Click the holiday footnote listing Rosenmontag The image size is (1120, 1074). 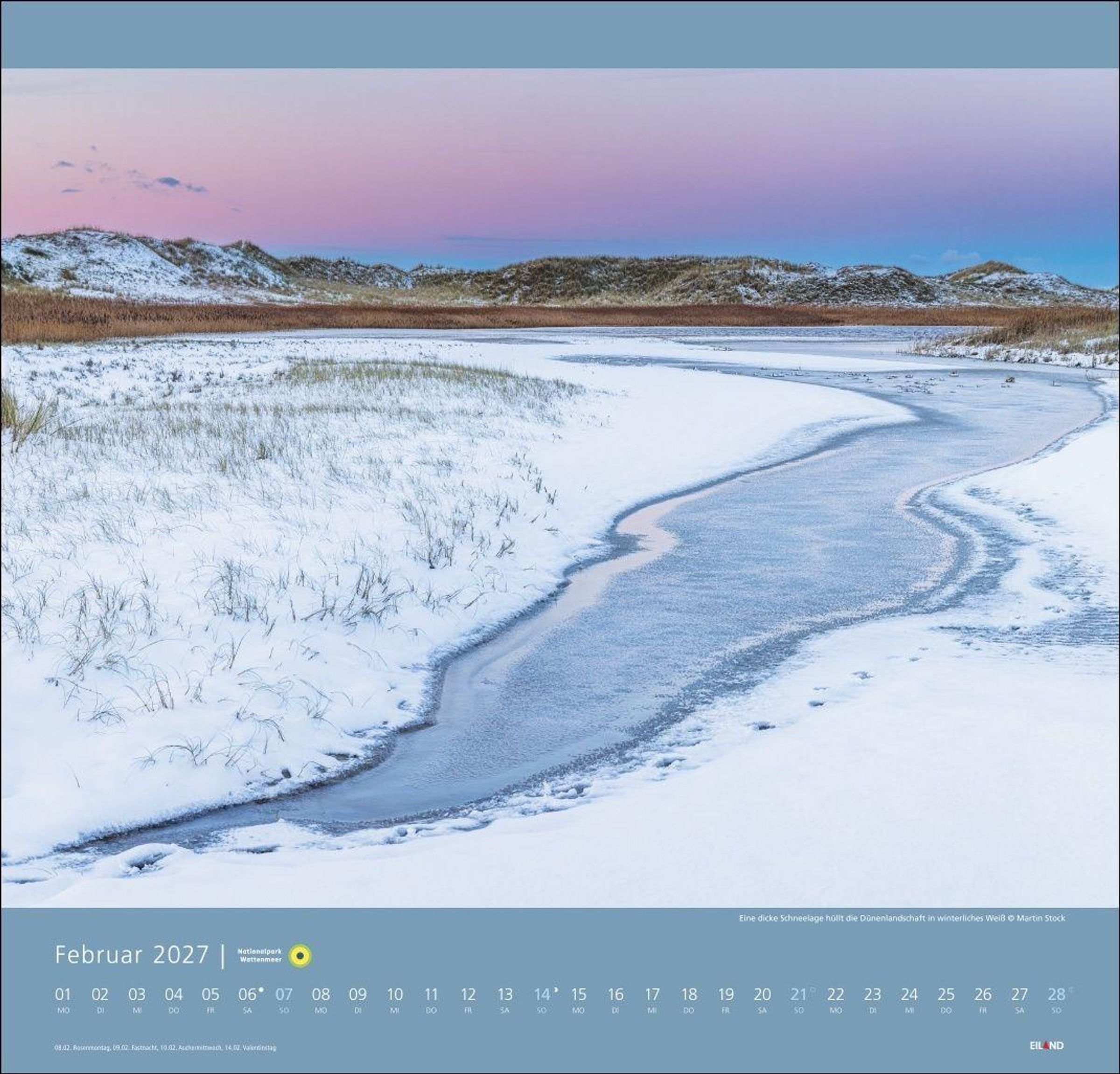[165, 1048]
